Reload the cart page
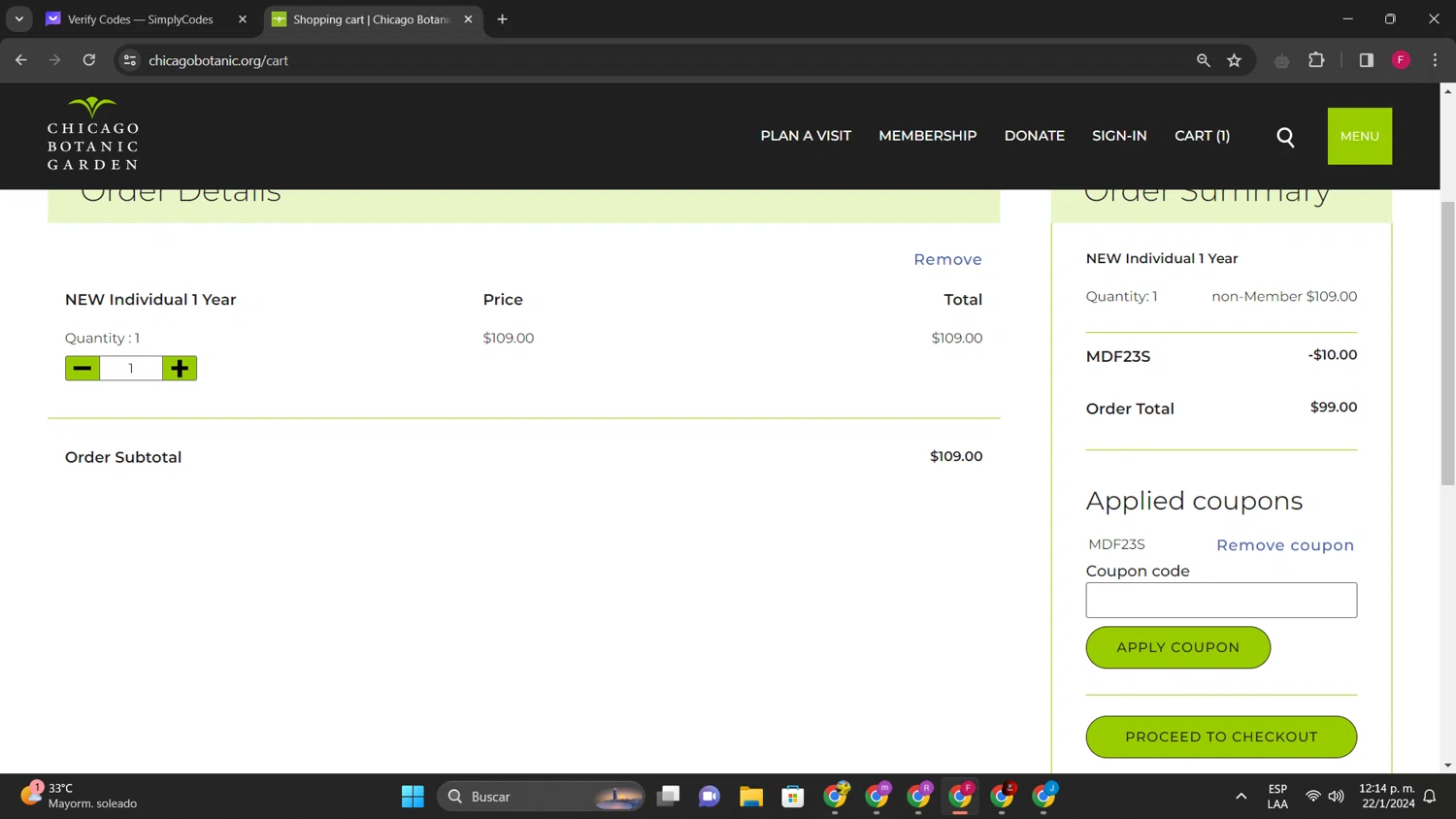This screenshot has height=819, width=1456. [x=89, y=60]
